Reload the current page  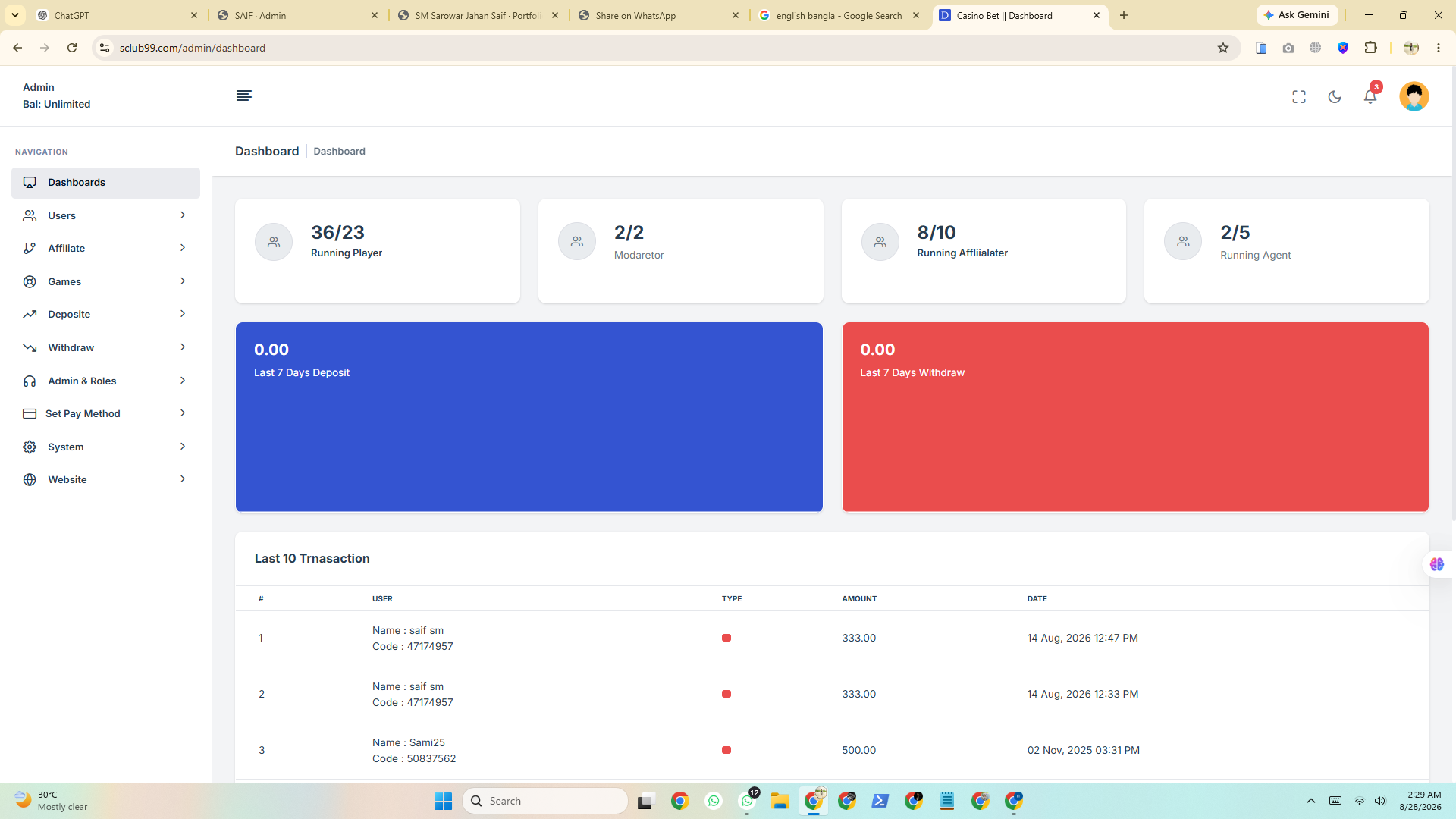tap(72, 48)
